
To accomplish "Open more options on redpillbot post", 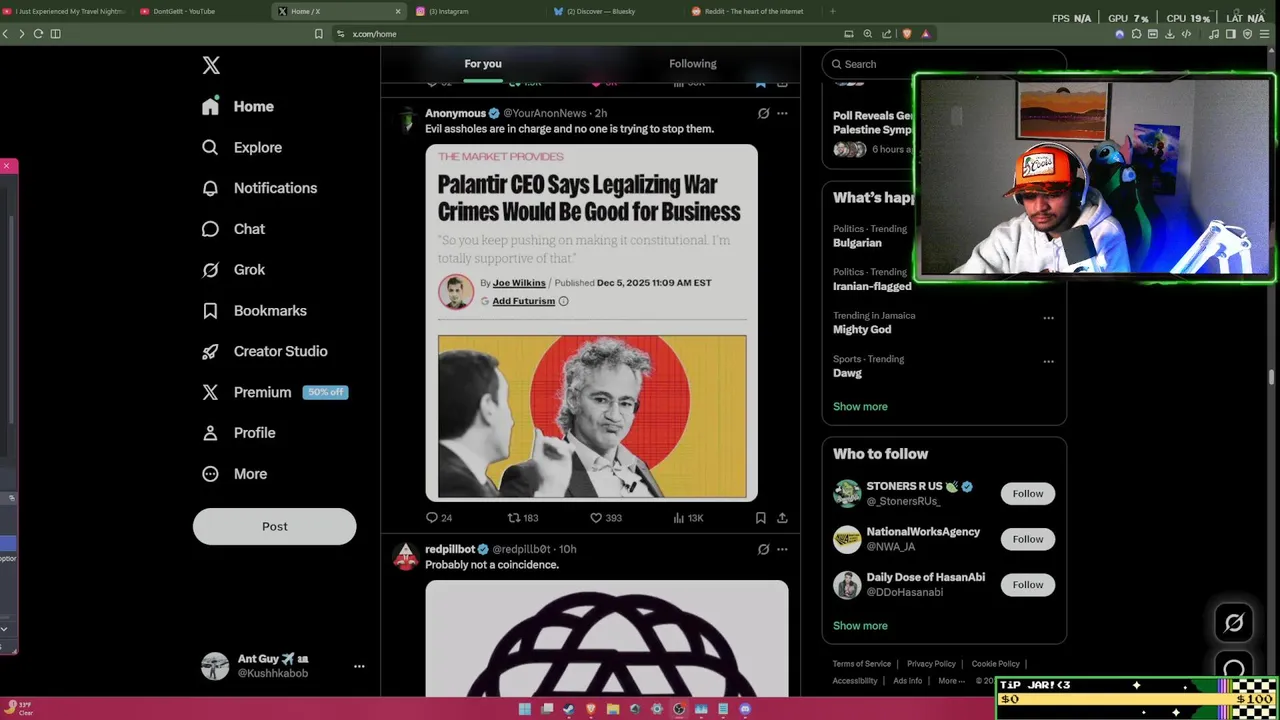I will pos(782,549).
